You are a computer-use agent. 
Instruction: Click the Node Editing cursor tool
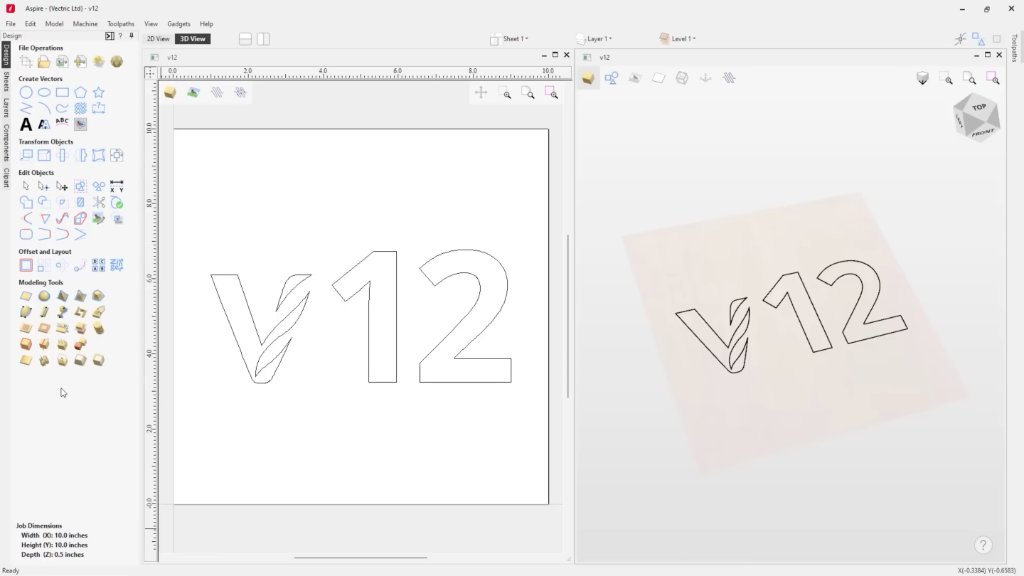point(44,186)
